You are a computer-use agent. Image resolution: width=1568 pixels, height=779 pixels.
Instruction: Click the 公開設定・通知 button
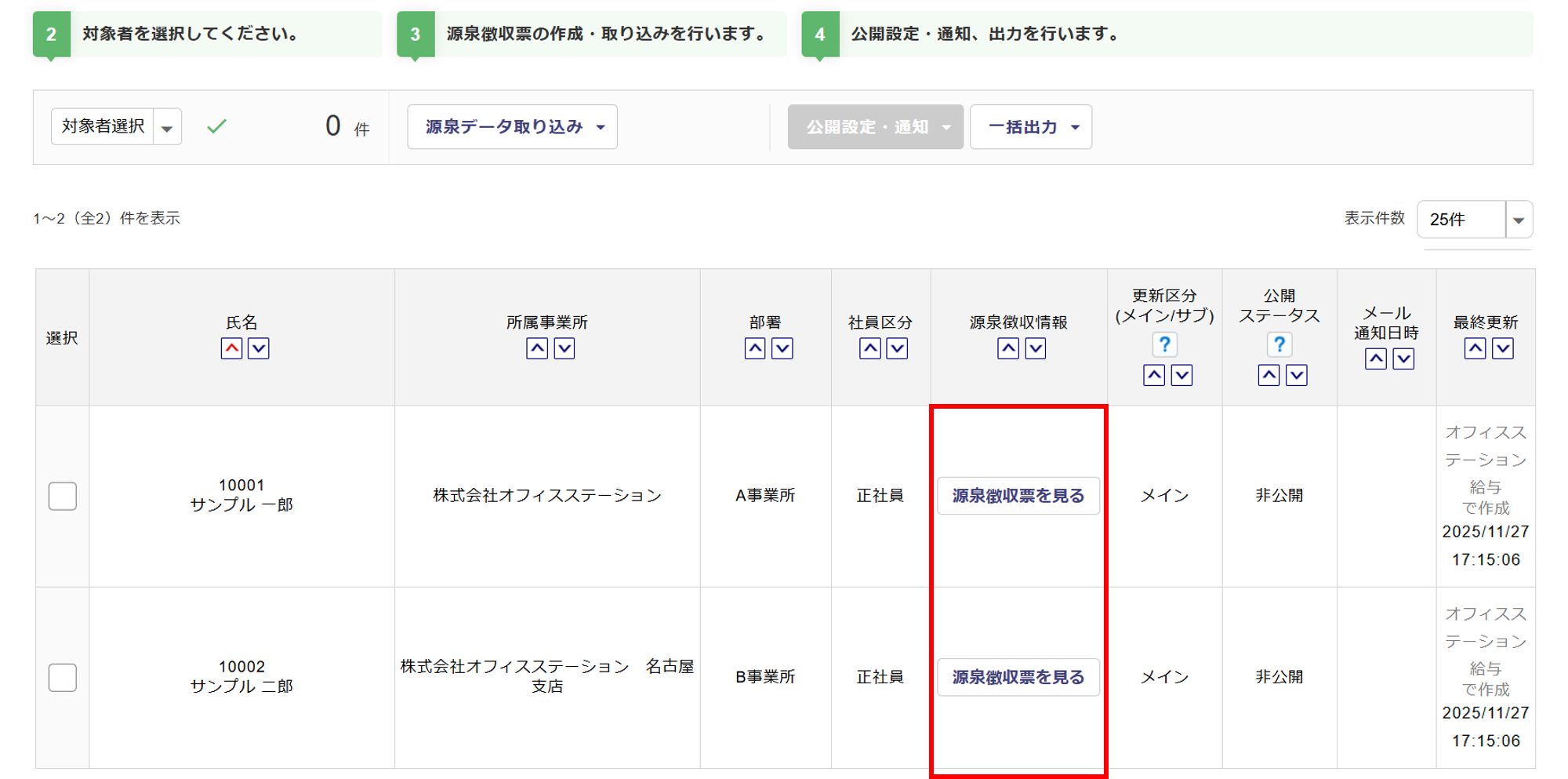click(875, 127)
